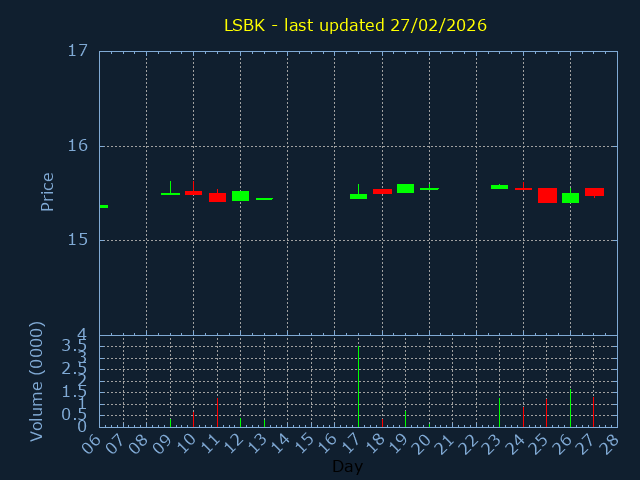Click the x-axis day label 14
The width and height of the screenshot is (640, 480).
[x=280, y=444]
